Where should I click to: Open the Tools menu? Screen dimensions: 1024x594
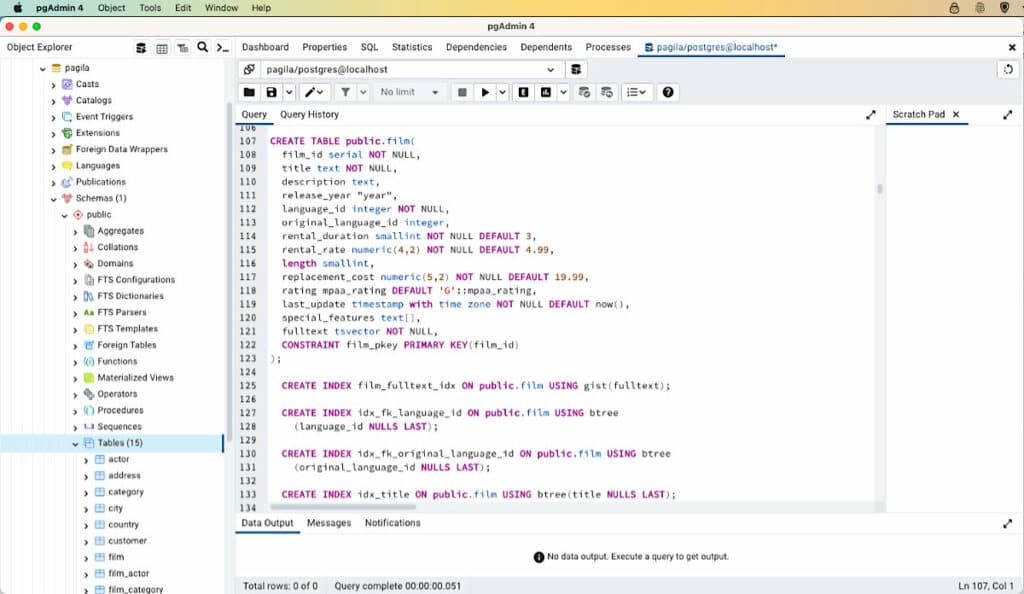[x=150, y=8]
